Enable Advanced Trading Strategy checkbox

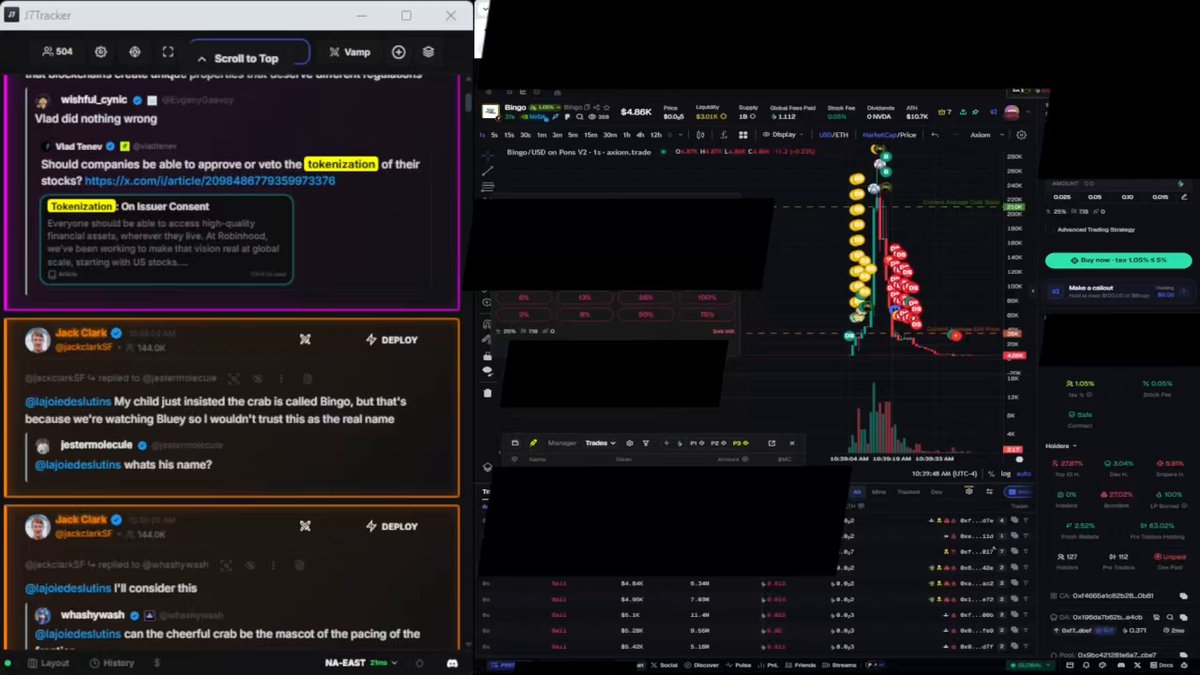(1049, 230)
